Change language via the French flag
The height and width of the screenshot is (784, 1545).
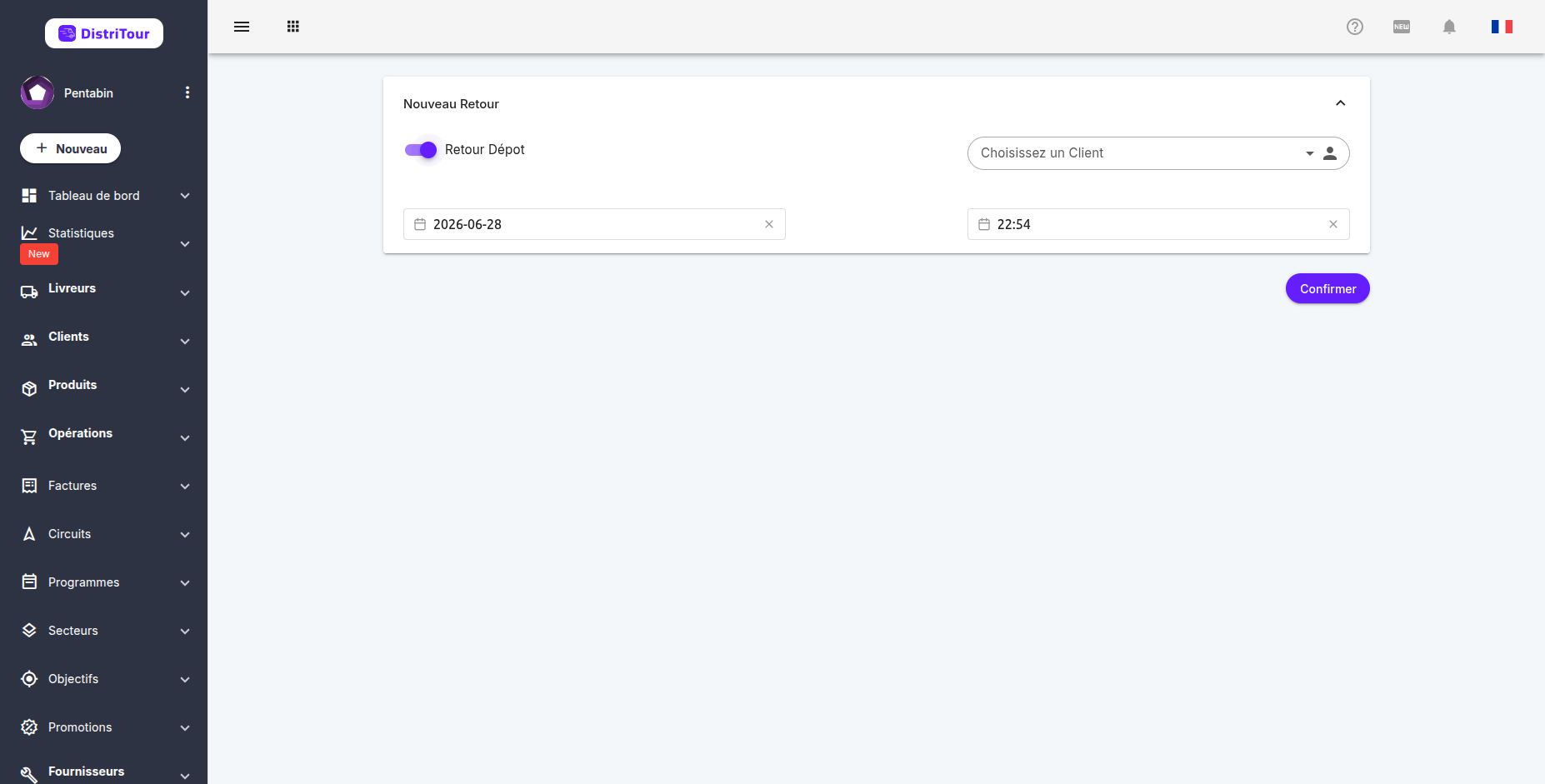tap(1502, 27)
